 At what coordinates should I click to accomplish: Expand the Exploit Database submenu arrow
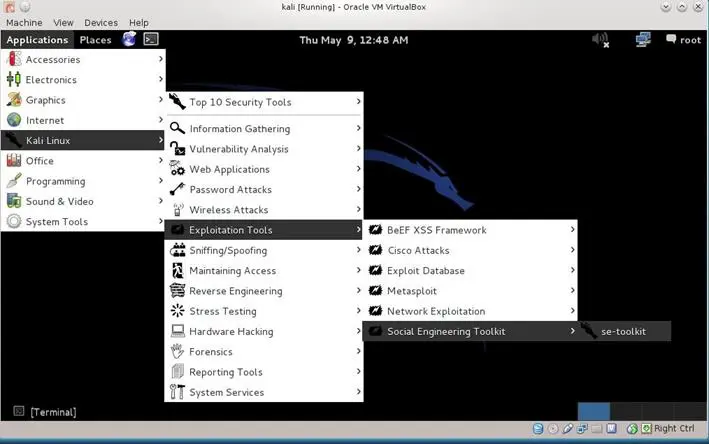572,271
